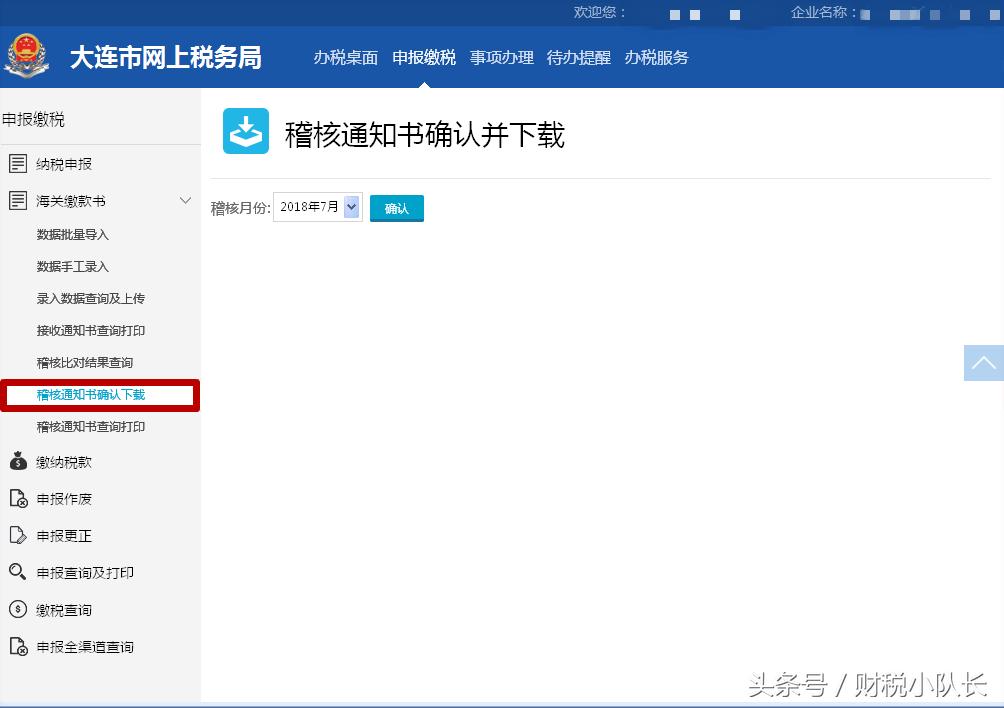This screenshot has height=708, width=1004.
Task: Select the 纳税申报 sidebar icon
Action: (x=18, y=163)
